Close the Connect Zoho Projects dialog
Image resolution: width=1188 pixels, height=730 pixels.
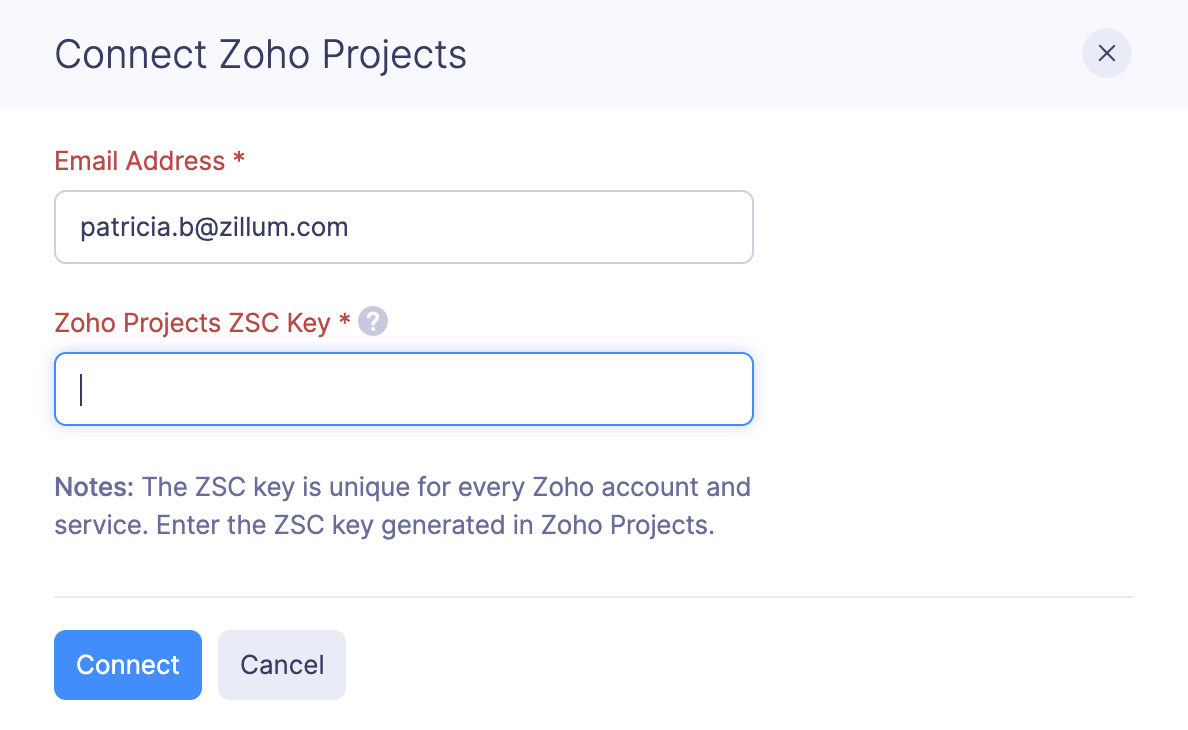click(x=1106, y=53)
